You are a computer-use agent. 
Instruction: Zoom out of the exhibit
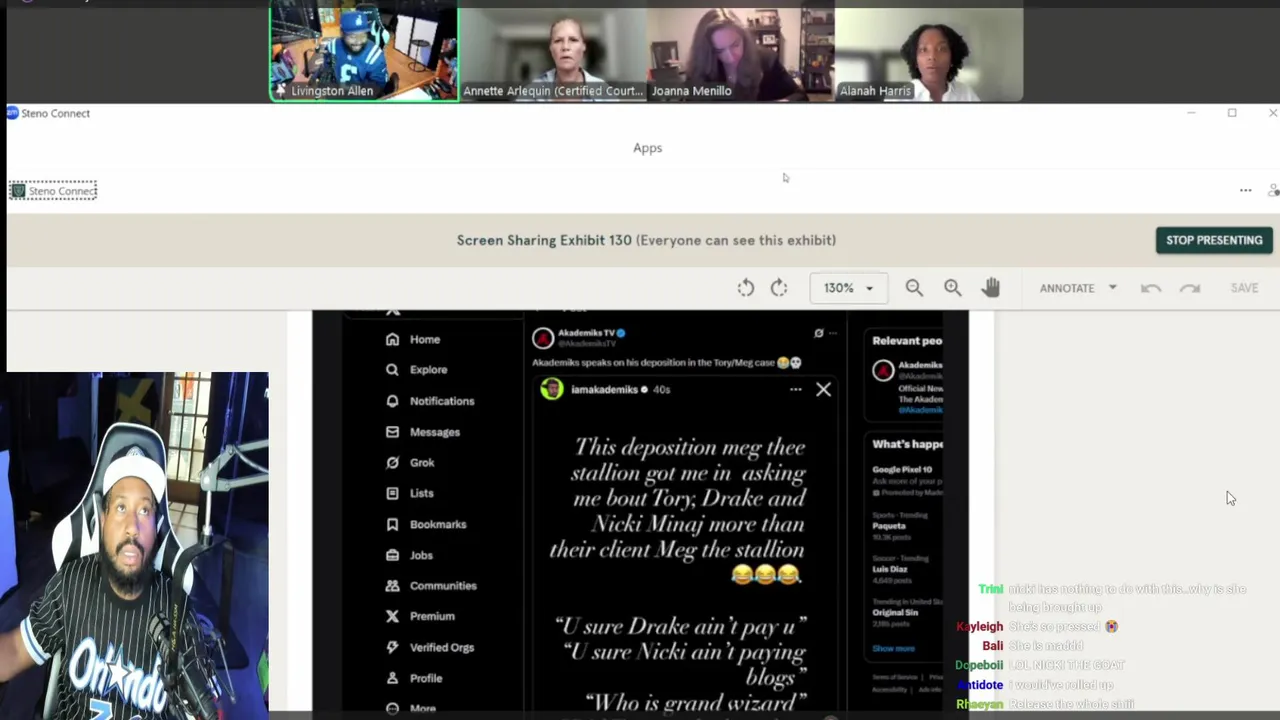[914, 288]
